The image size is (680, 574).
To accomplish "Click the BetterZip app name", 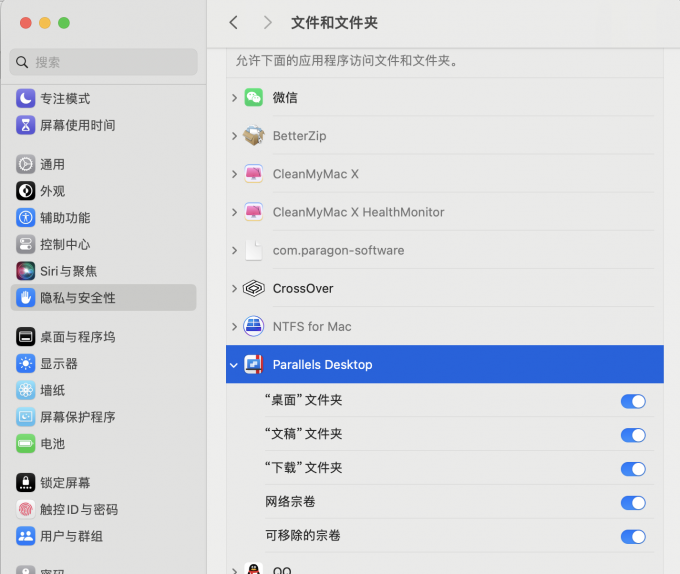I will (x=299, y=136).
